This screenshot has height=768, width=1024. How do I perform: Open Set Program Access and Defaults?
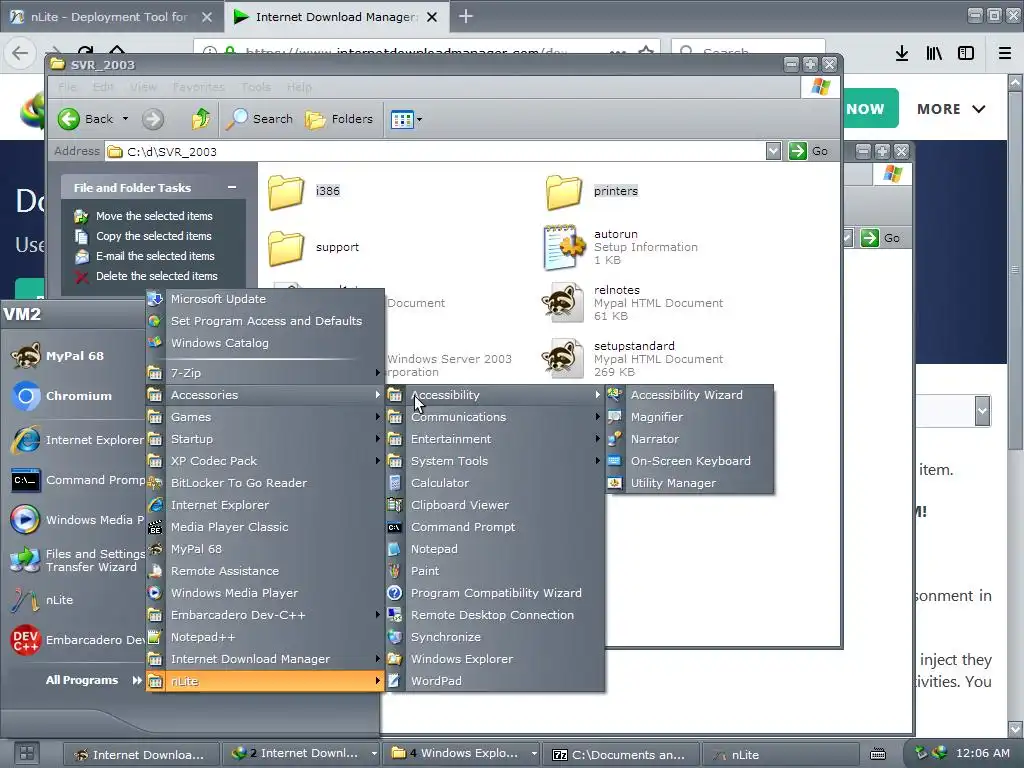coord(264,321)
